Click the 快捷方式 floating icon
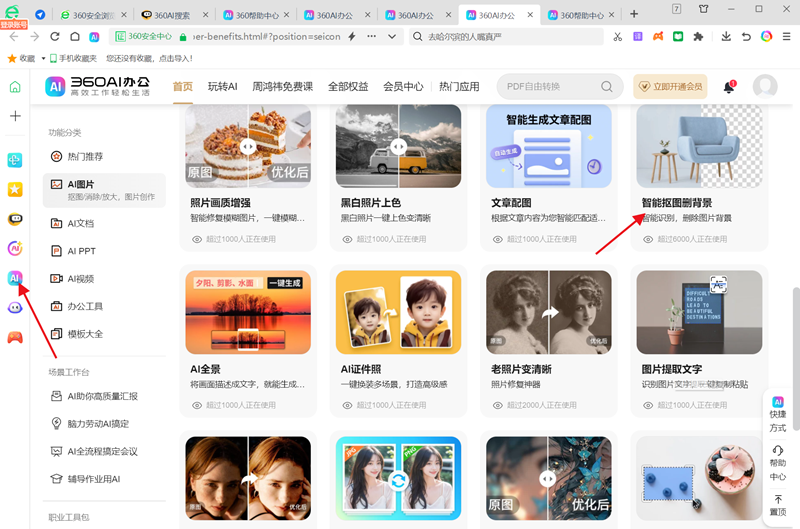Image resolution: width=800 pixels, height=529 pixels. (778, 414)
